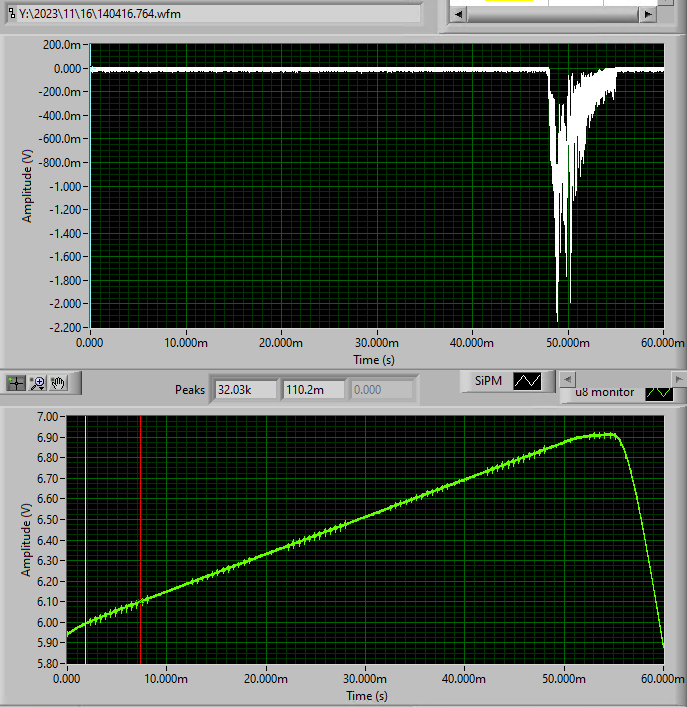The image size is (687, 707).
Task: Click the lower graph Time (s) axis title
Action: (366, 696)
